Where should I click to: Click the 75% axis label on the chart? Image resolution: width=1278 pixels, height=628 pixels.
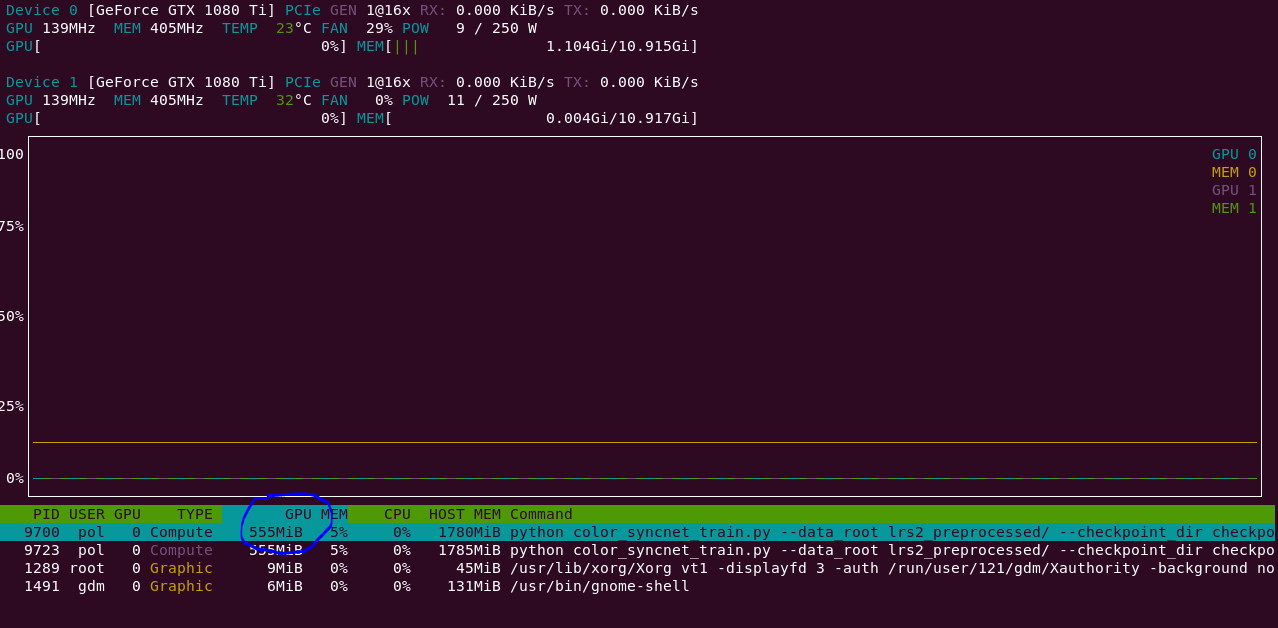click(x=12, y=226)
